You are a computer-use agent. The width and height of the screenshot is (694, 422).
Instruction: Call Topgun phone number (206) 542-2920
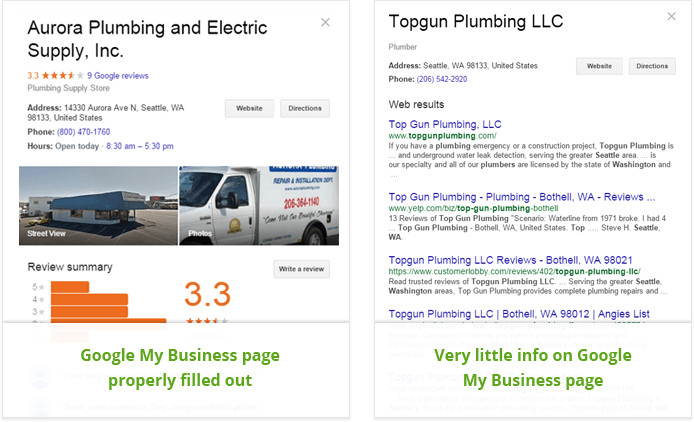coord(442,79)
